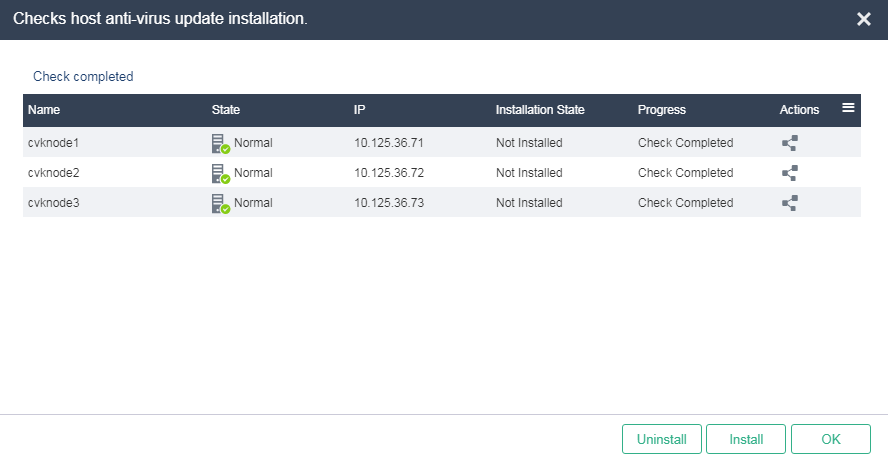The height and width of the screenshot is (459, 888).
Task: Click the action icon for cvknode3
Action: tap(789, 203)
